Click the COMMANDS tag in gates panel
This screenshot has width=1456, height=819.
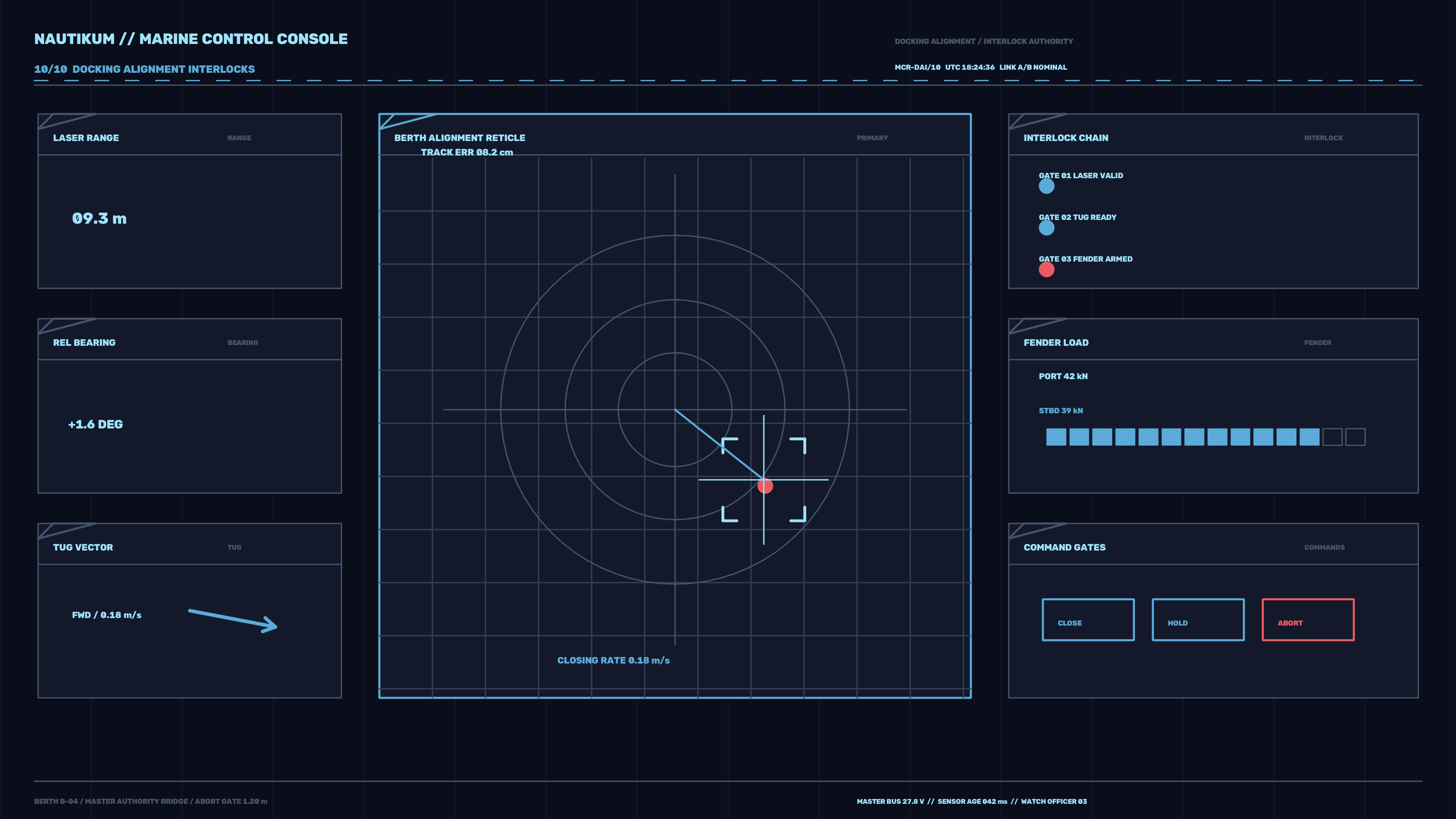tap(1324, 547)
